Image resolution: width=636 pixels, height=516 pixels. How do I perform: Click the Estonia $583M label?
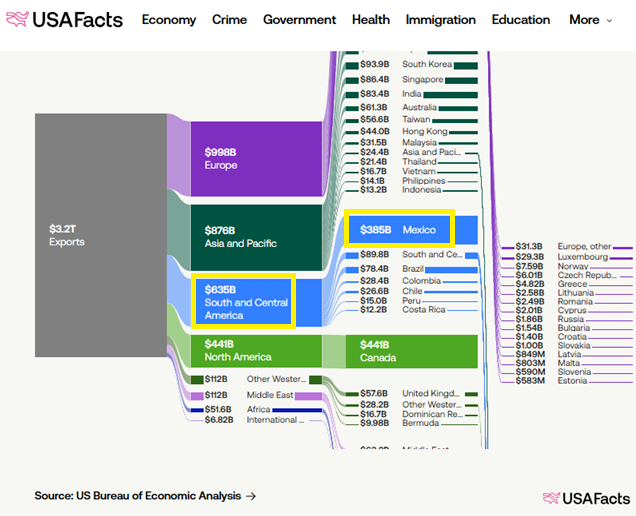click(x=551, y=381)
